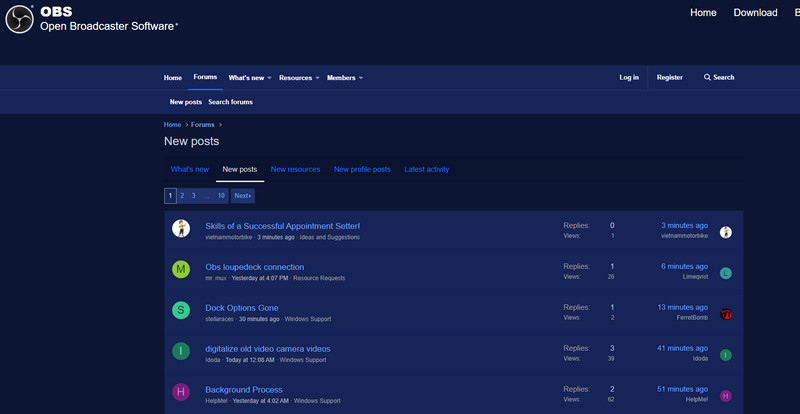Open vietnammotorbike's avatar on the first thread

[x=181, y=228]
